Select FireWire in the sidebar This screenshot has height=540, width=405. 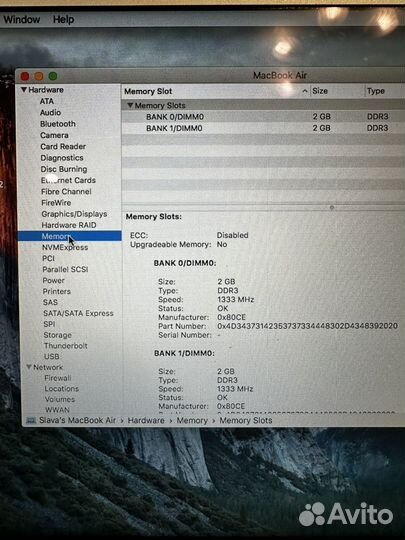pos(56,202)
